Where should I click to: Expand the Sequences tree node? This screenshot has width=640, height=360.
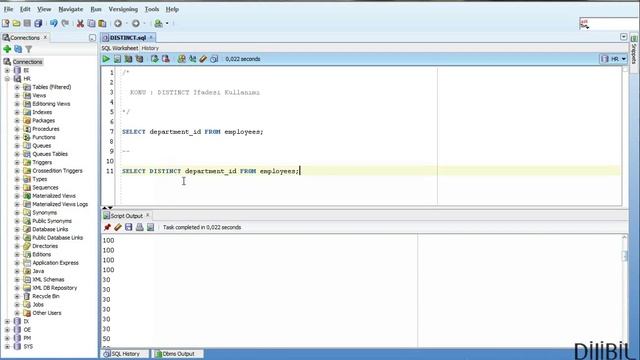17,187
